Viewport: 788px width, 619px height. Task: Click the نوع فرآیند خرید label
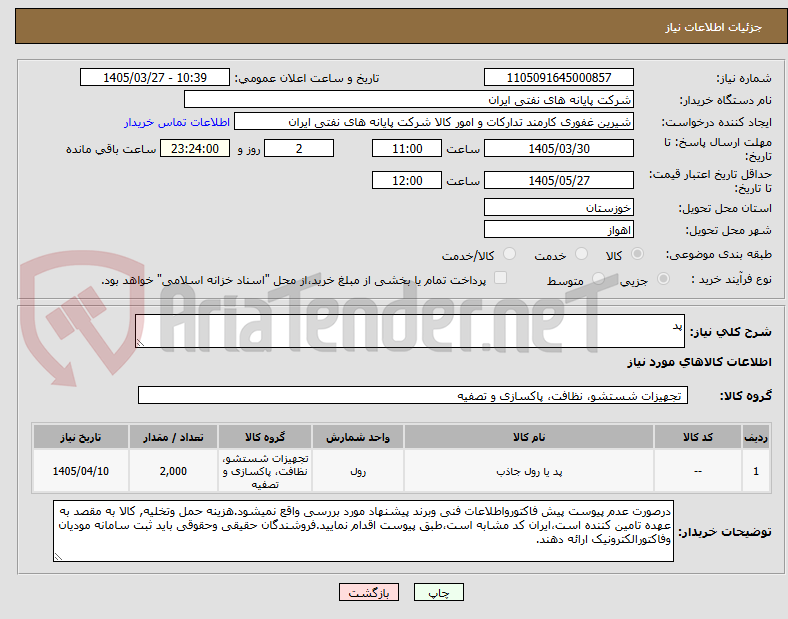point(731,279)
